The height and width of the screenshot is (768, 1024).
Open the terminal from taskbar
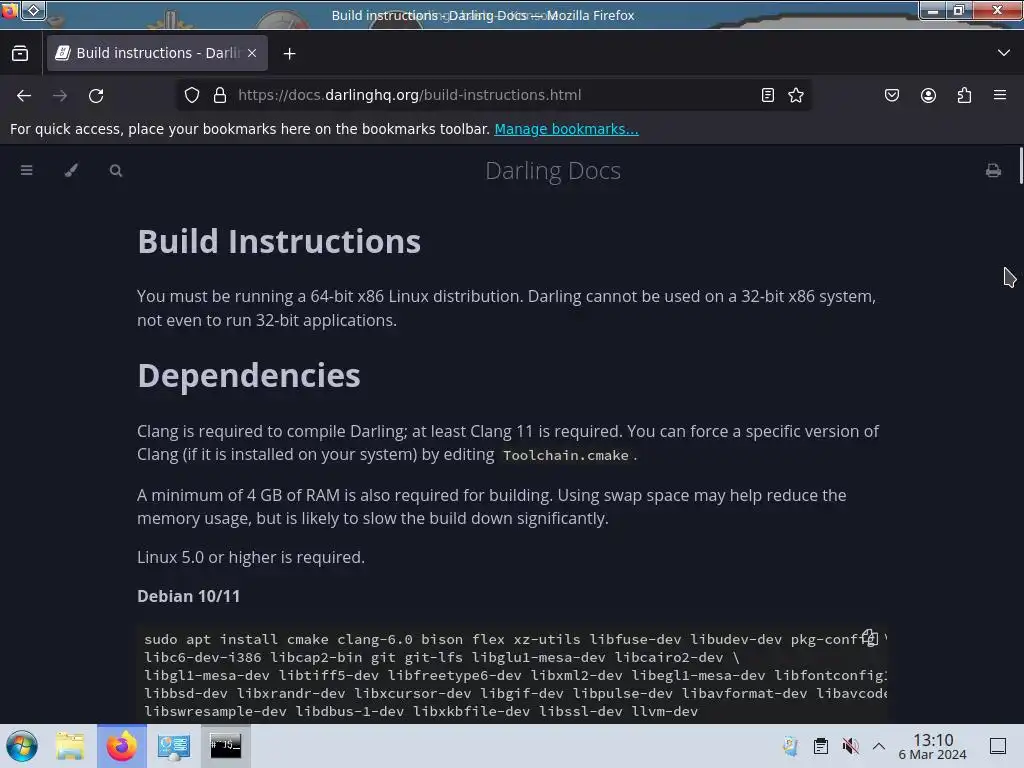coord(225,746)
